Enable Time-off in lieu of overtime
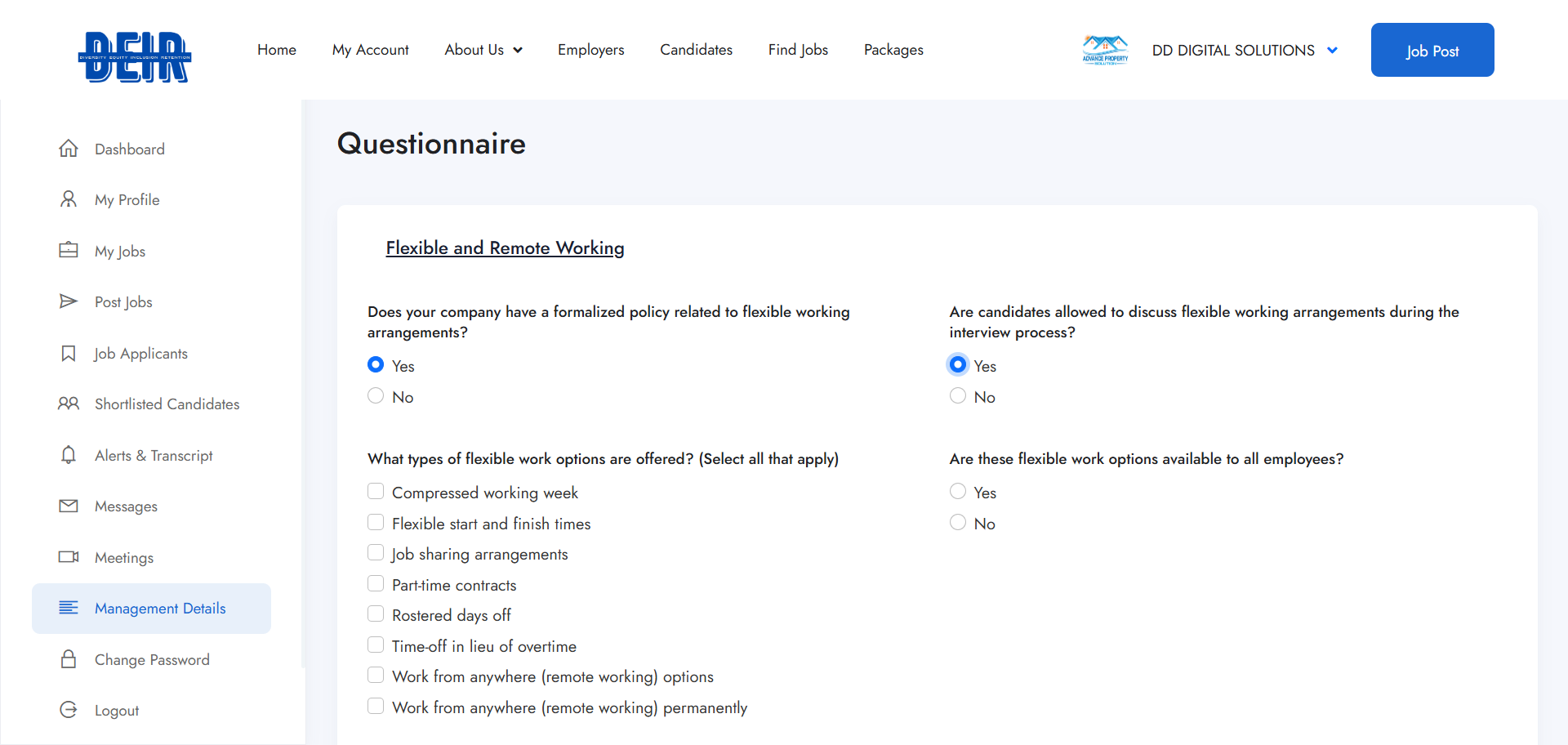The height and width of the screenshot is (745, 1568). 376,645
